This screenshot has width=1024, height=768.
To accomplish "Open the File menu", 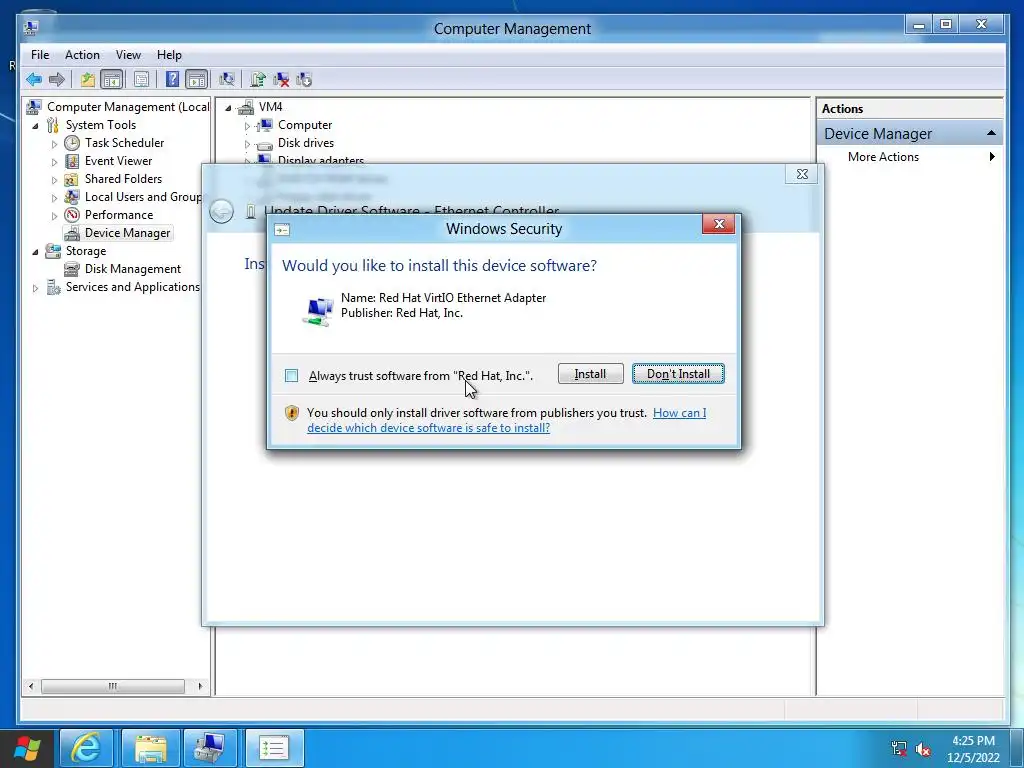I will click(40, 55).
